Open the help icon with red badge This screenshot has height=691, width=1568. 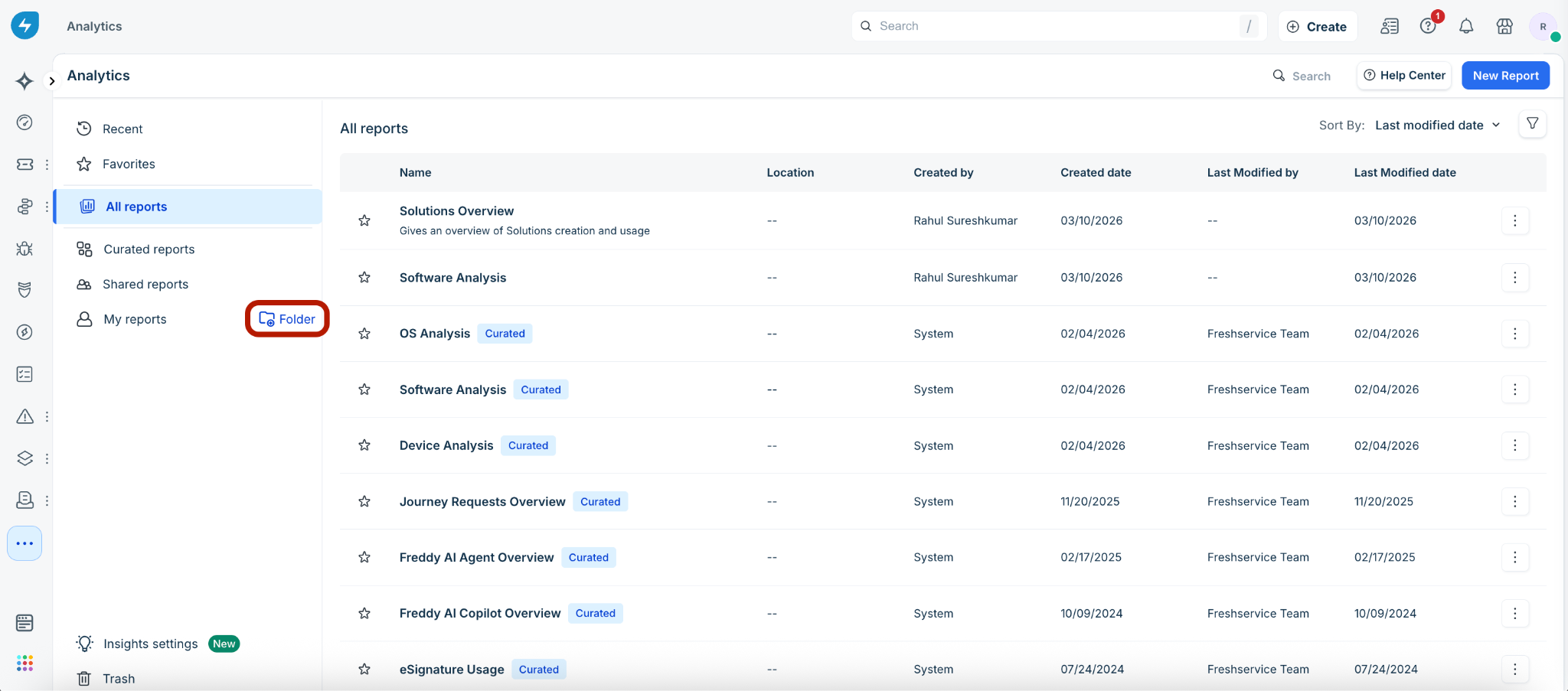[x=1428, y=26]
